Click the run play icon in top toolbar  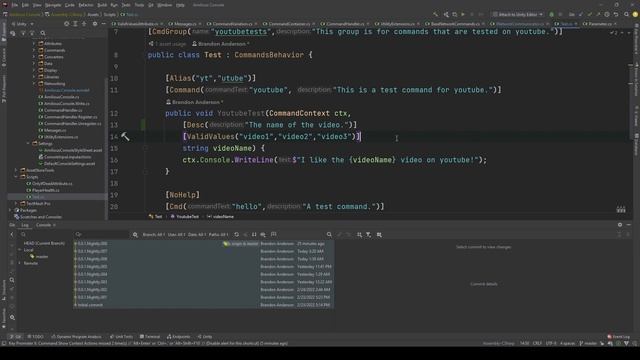click(463, 14)
